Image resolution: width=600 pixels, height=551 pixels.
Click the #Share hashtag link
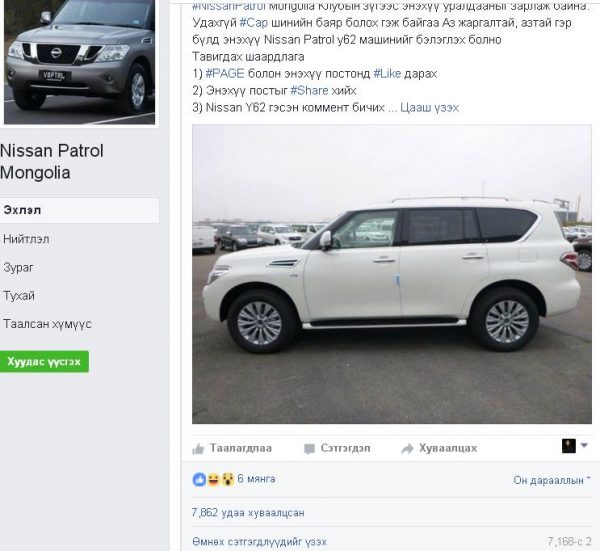[309, 91]
